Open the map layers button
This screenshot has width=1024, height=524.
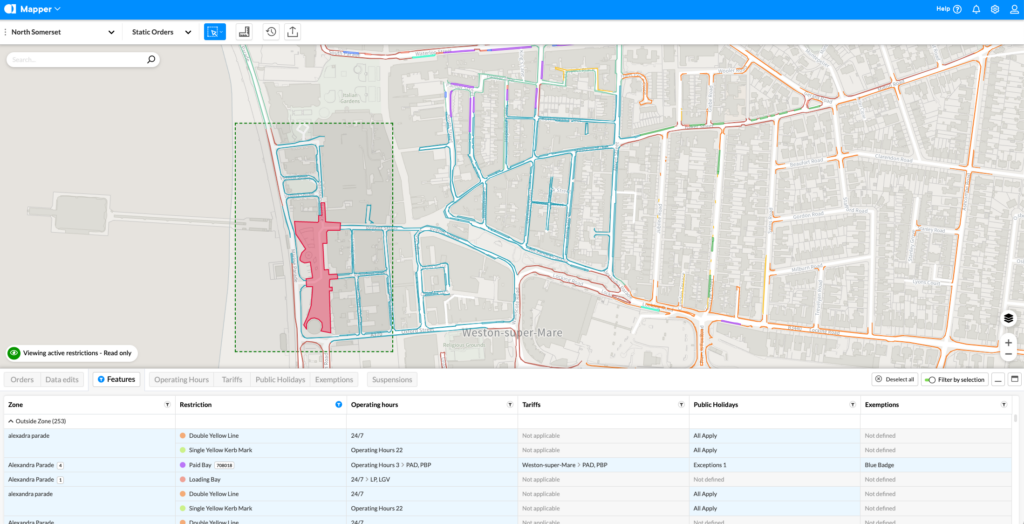point(1008,318)
